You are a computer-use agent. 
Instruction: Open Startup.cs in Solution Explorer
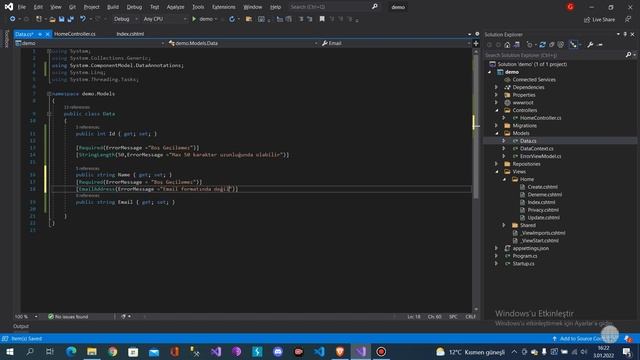(523, 264)
